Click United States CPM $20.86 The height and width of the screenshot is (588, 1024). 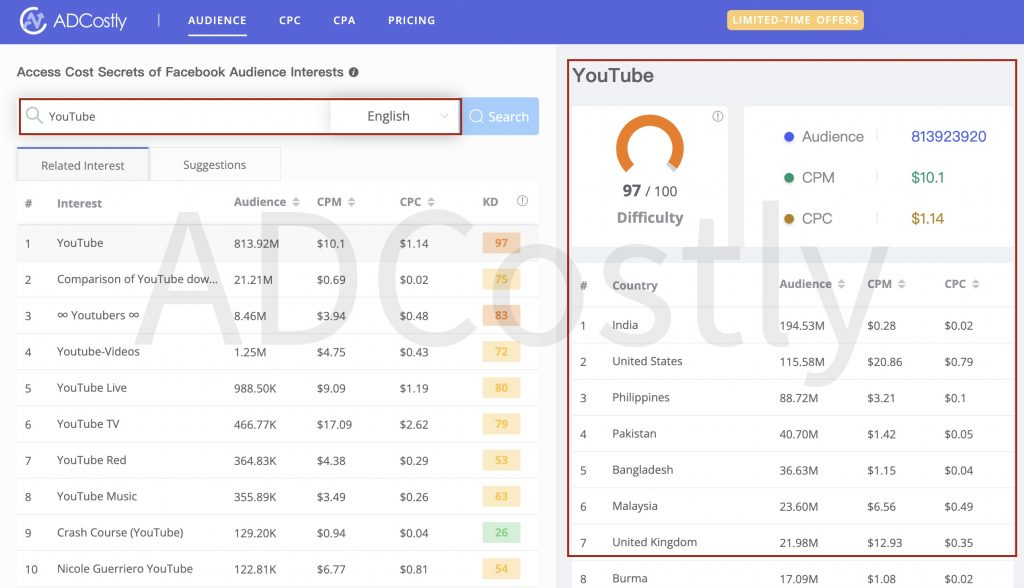click(884, 362)
